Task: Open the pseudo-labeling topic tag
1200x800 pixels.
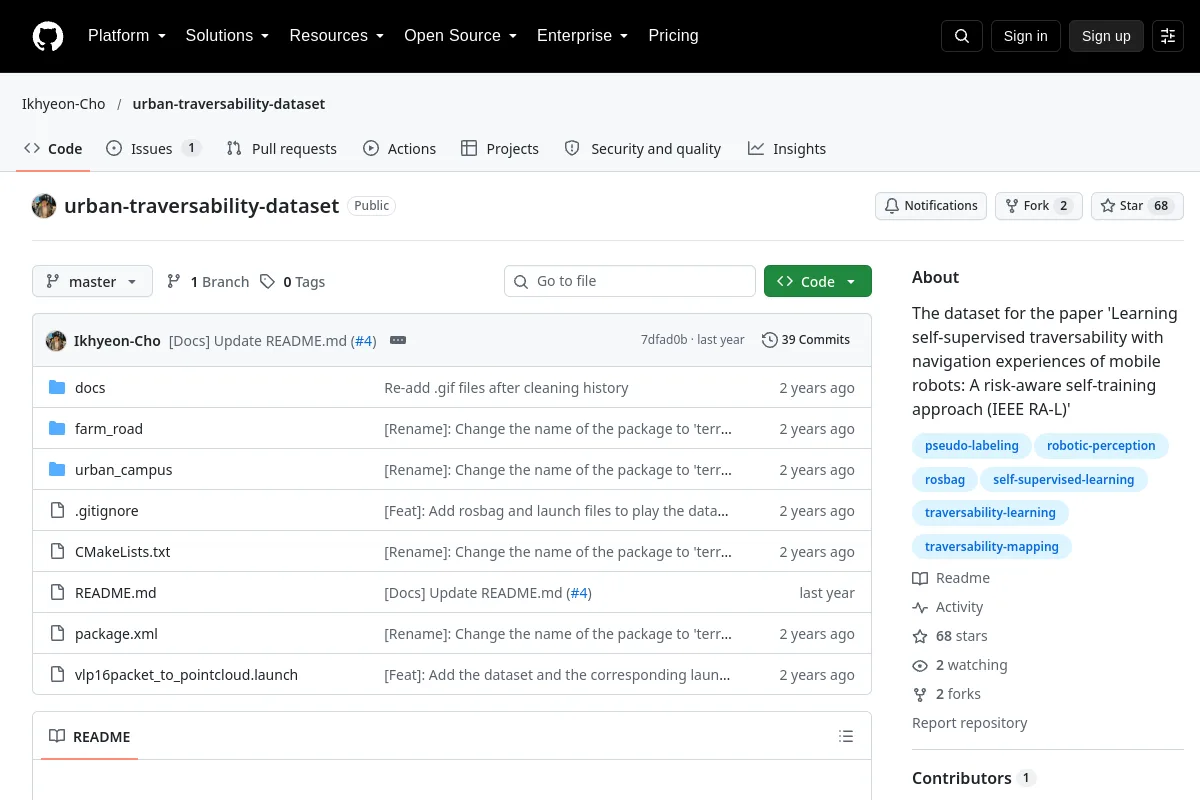Action: point(972,446)
